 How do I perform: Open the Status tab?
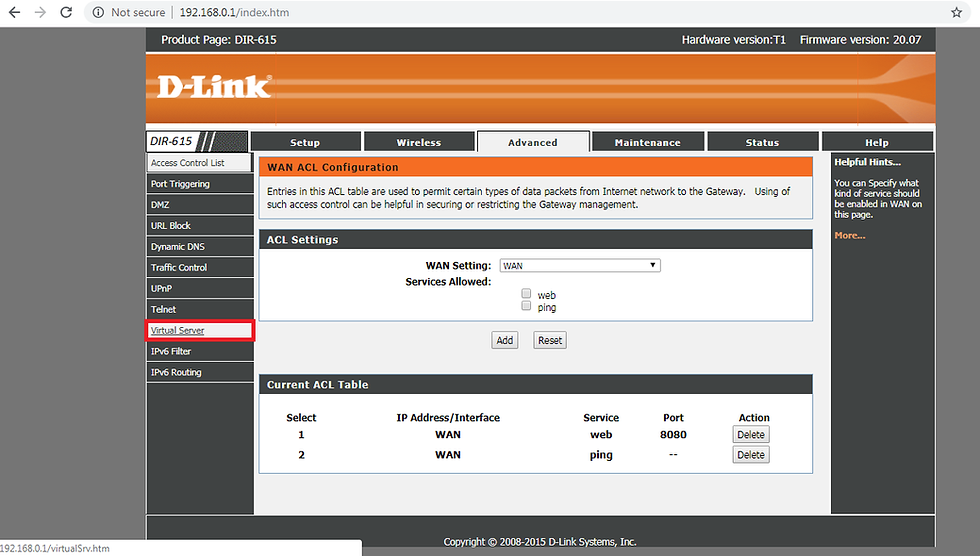tap(762, 142)
